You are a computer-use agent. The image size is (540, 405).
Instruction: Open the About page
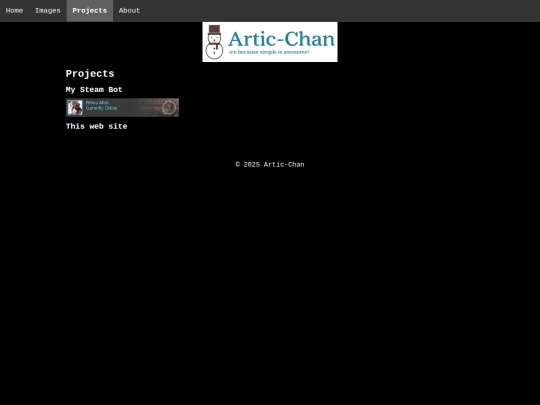tap(129, 11)
